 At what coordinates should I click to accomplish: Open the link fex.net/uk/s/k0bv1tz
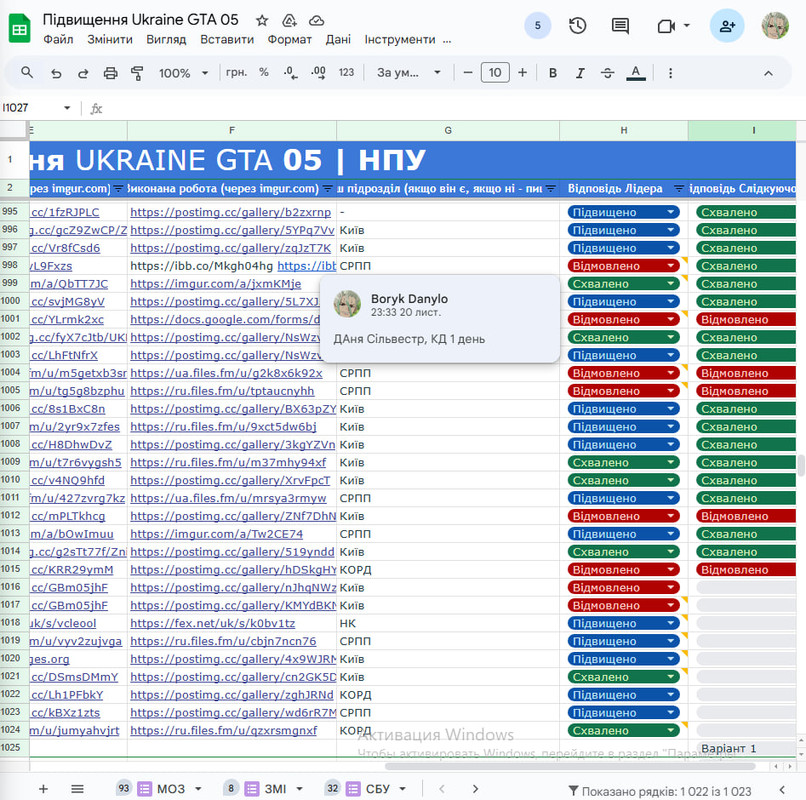click(x=212, y=623)
